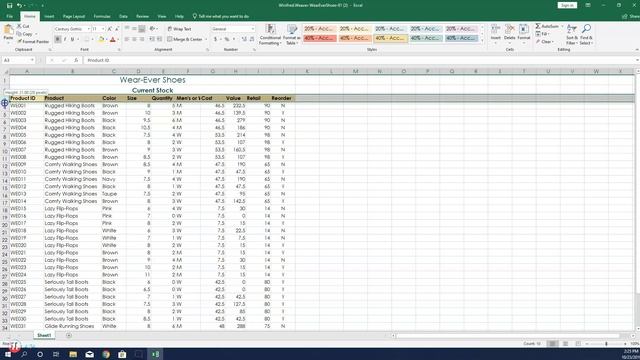Click the AutoSum sigma icon
Viewport: 640px width, 360px height.
point(538,26)
